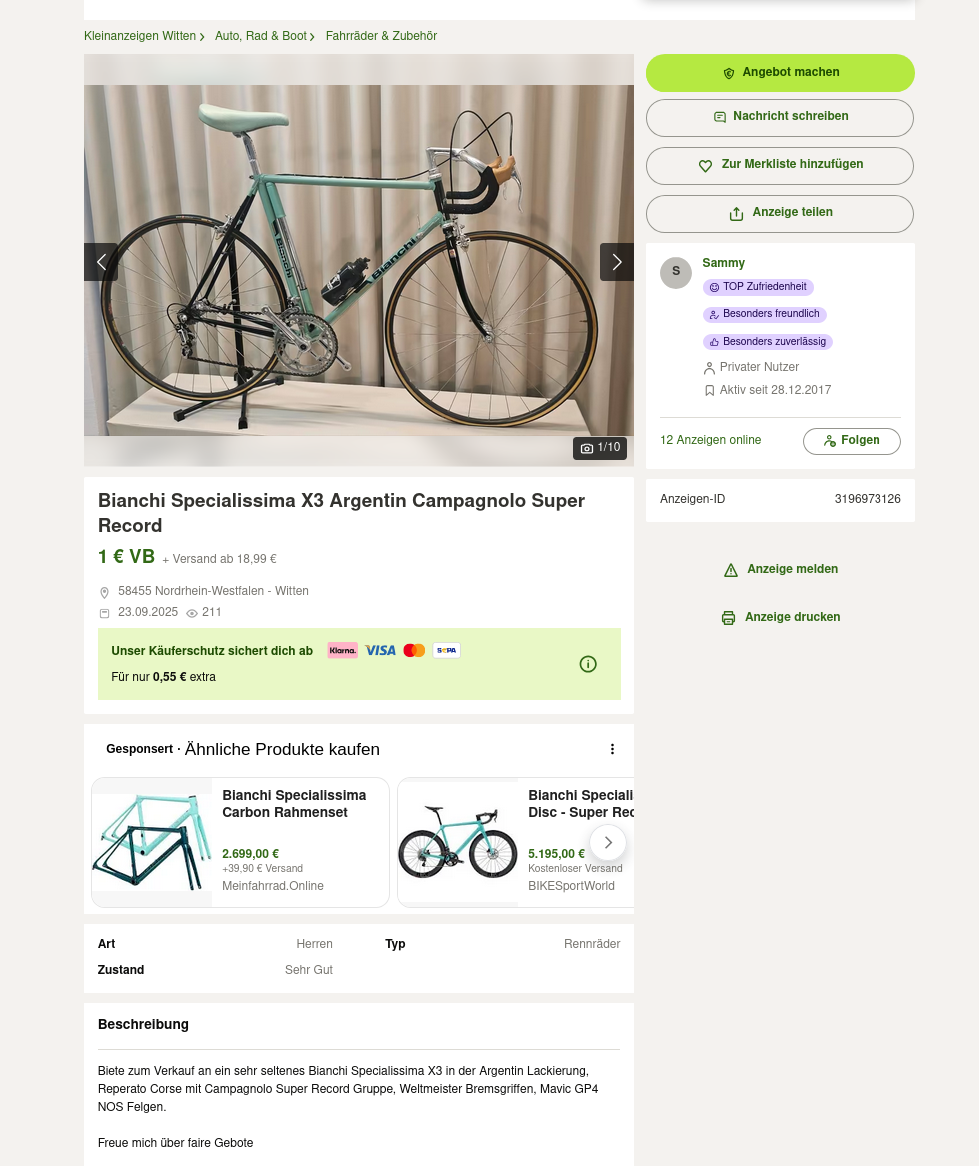Screen dimensions: 980x1167
Task: Open Kleinanzeigen Witten breadcrumb
Action: 140,36
